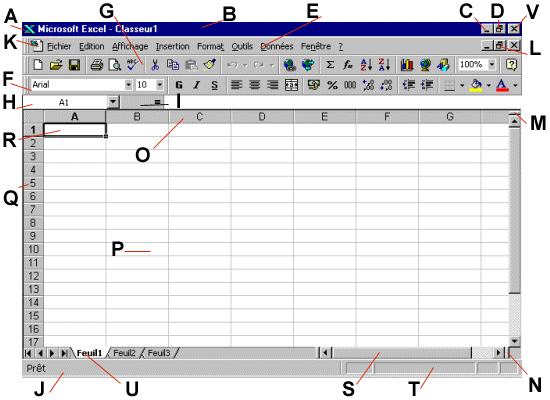Viewport: 550px width, 400px height.
Task: Toggle italic formatting button
Action: tap(197, 85)
